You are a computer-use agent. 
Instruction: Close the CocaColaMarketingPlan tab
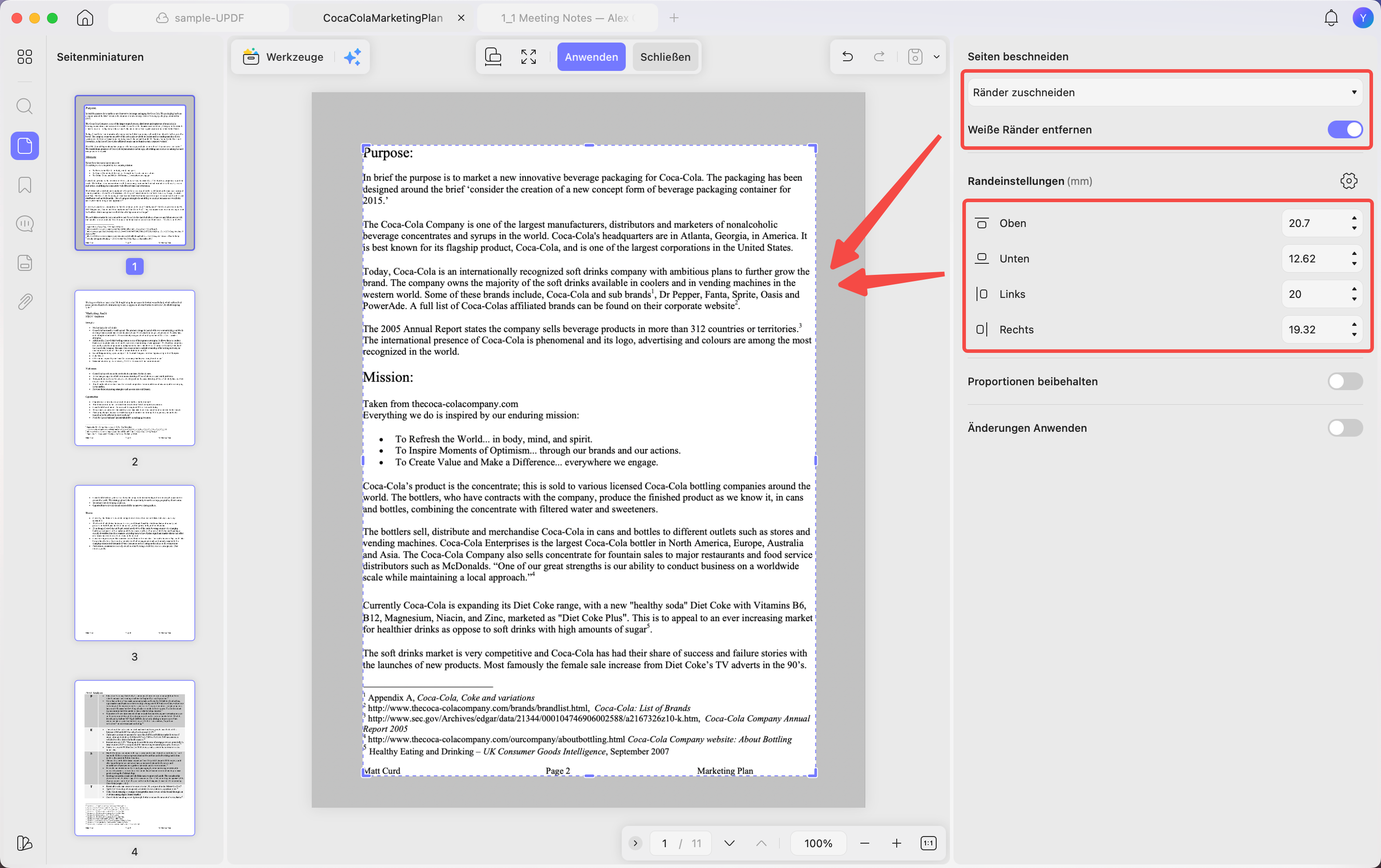click(461, 18)
